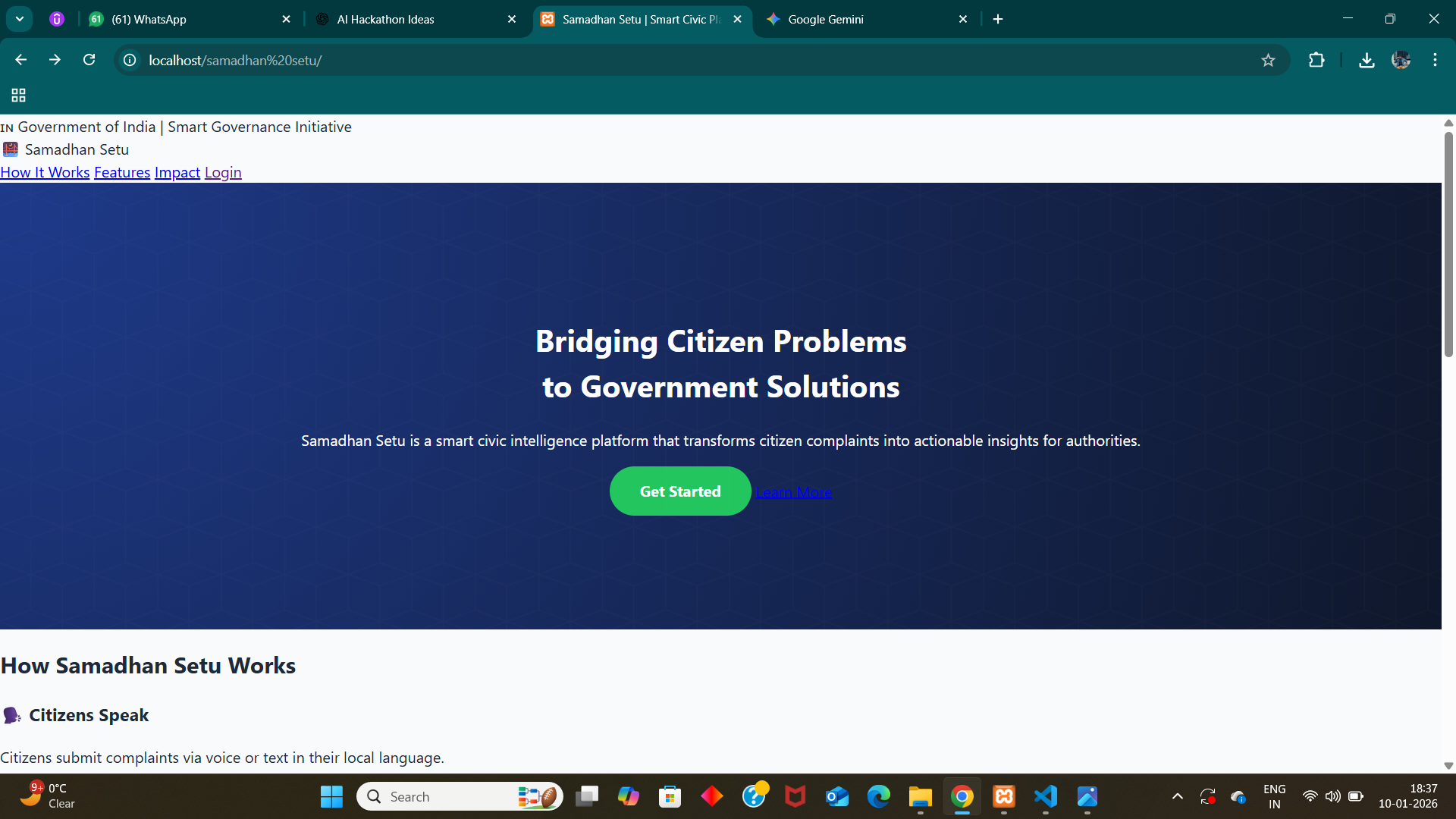Open the browser Downloads icon

(1367, 60)
